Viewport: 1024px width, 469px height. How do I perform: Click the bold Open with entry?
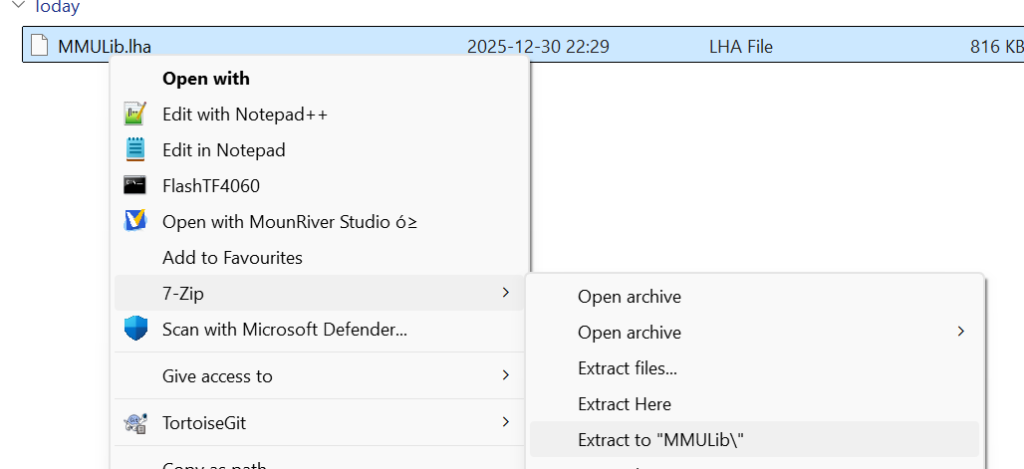(206, 78)
